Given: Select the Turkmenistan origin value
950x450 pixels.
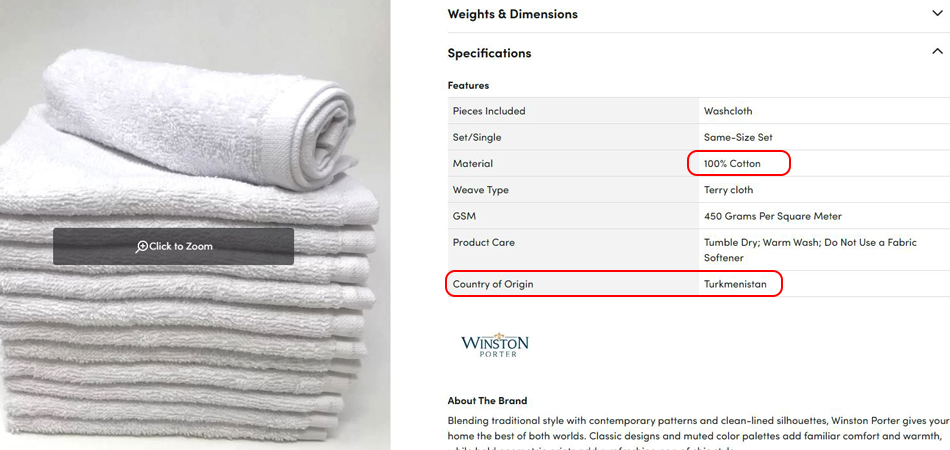Looking at the screenshot, I should [735, 283].
